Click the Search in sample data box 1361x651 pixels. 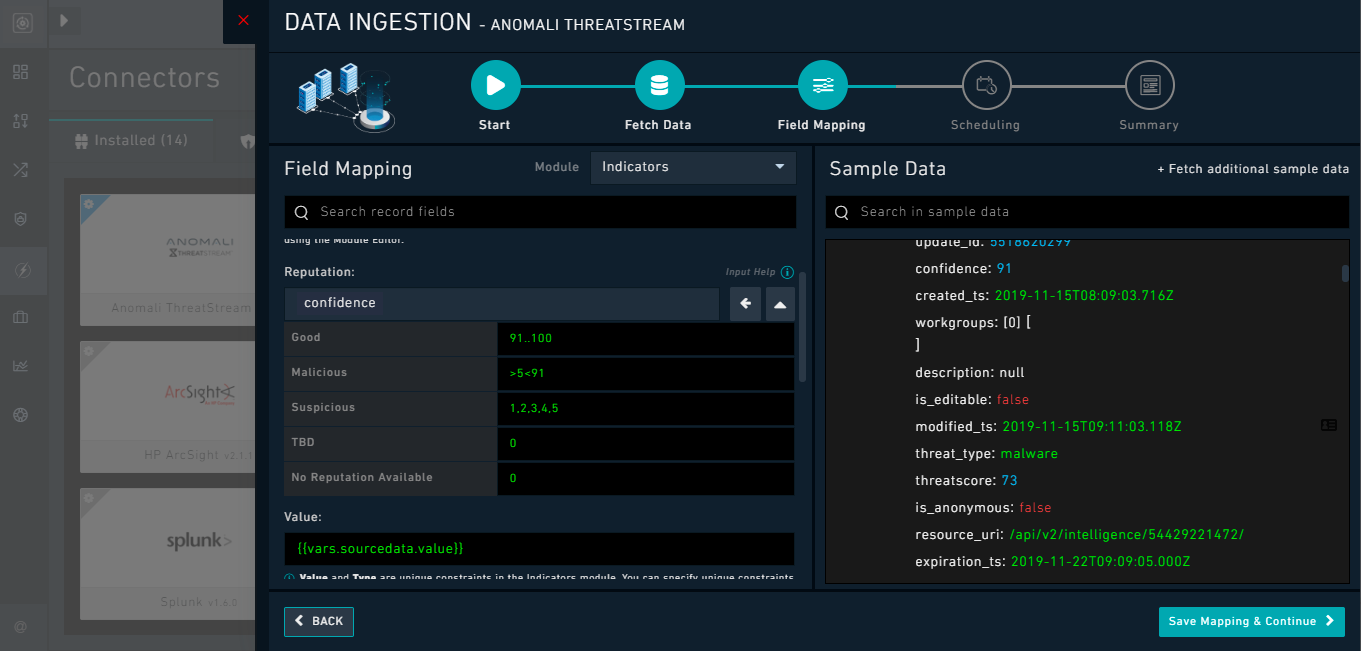[1087, 212]
